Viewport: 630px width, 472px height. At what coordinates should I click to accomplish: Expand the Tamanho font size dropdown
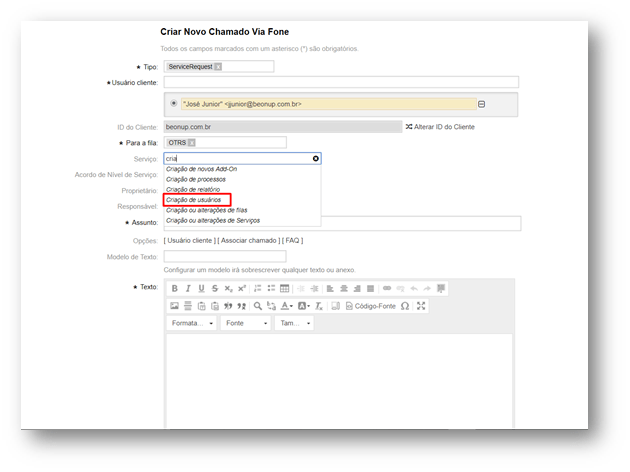(x=294, y=324)
